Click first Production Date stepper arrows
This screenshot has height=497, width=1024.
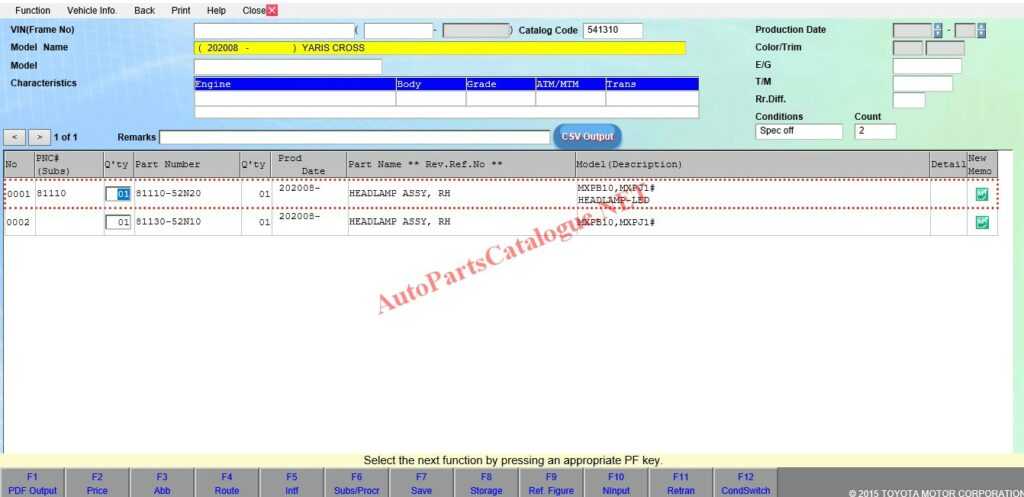938,31
